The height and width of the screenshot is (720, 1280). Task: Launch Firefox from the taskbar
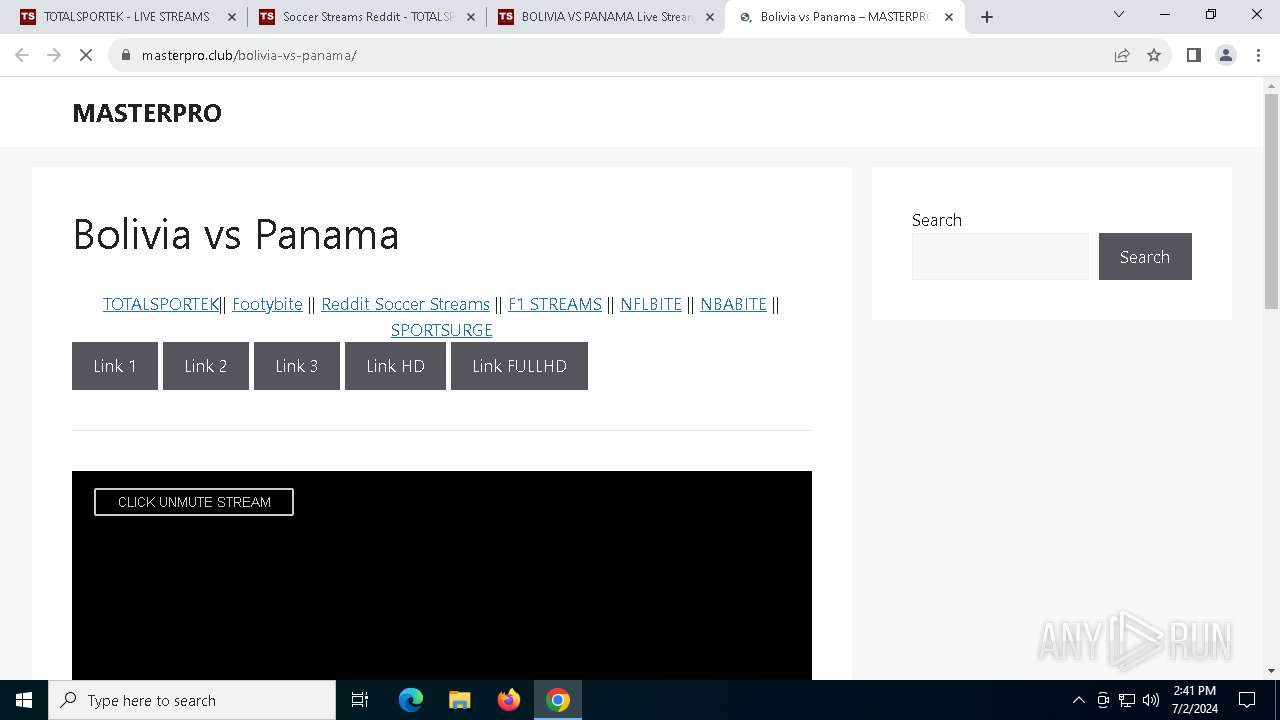click(509, 700)
